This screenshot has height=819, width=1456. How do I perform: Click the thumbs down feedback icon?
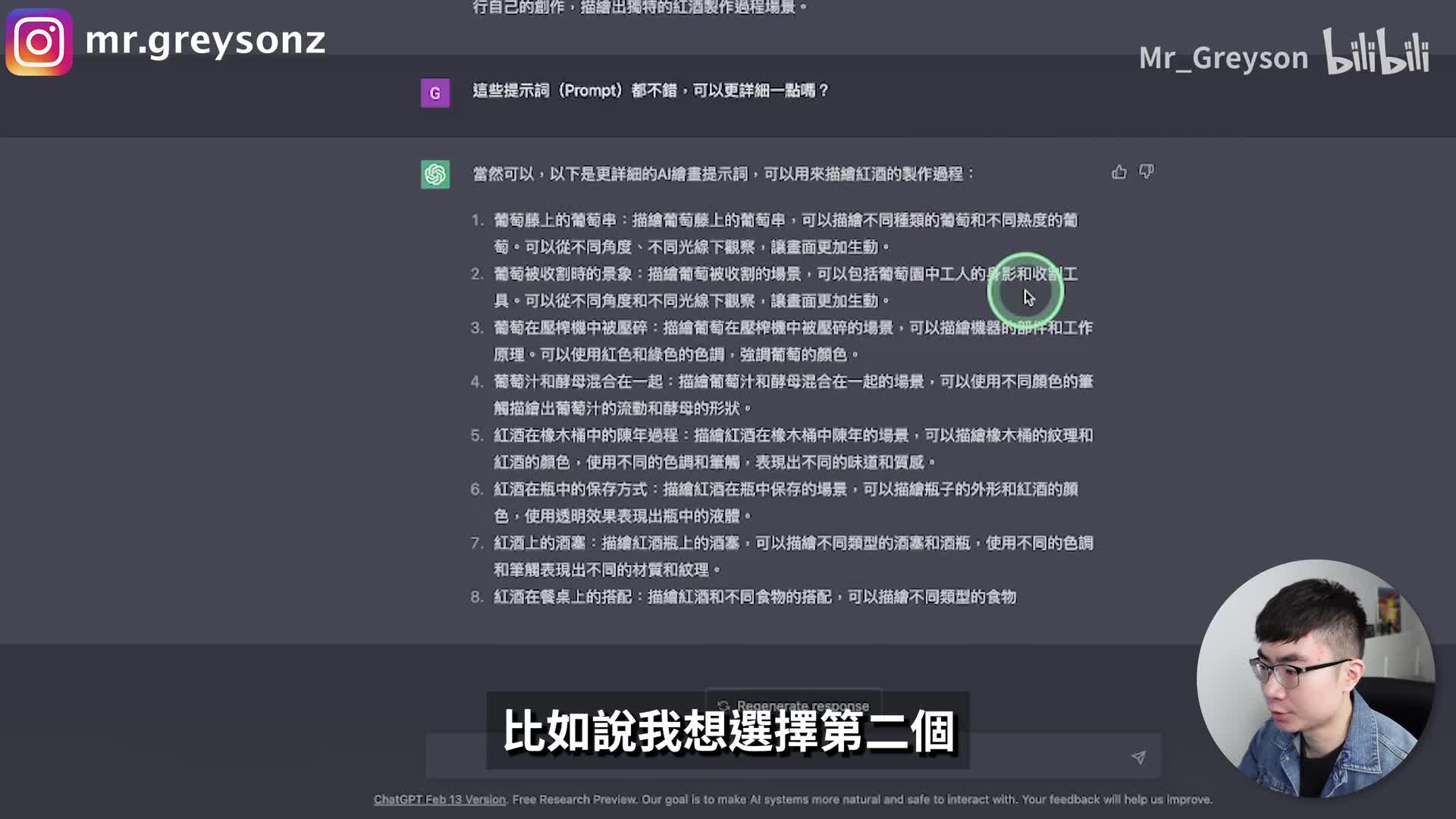coord(1147,172)
